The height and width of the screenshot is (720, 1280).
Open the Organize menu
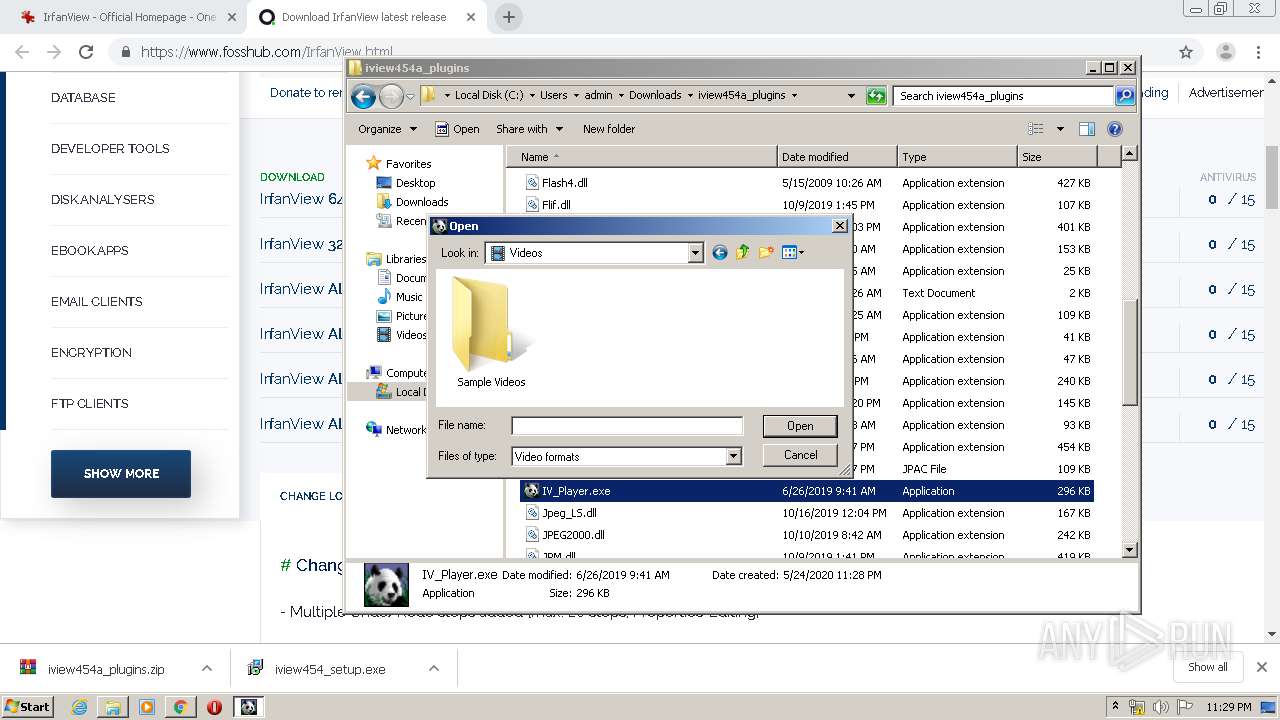click(x=387, y=129)
